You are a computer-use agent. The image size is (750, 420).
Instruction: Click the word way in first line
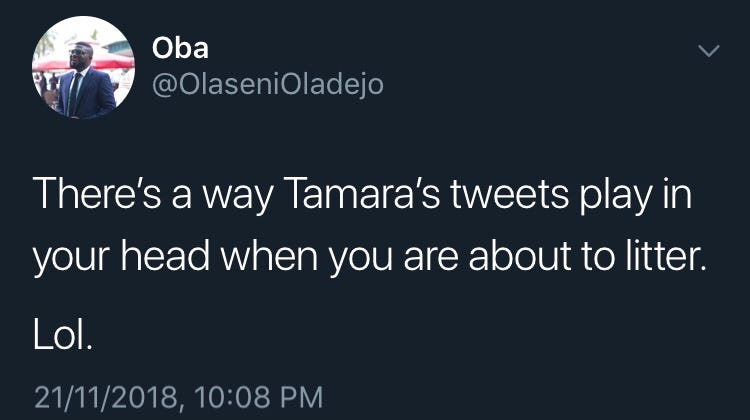coord(238,199)
